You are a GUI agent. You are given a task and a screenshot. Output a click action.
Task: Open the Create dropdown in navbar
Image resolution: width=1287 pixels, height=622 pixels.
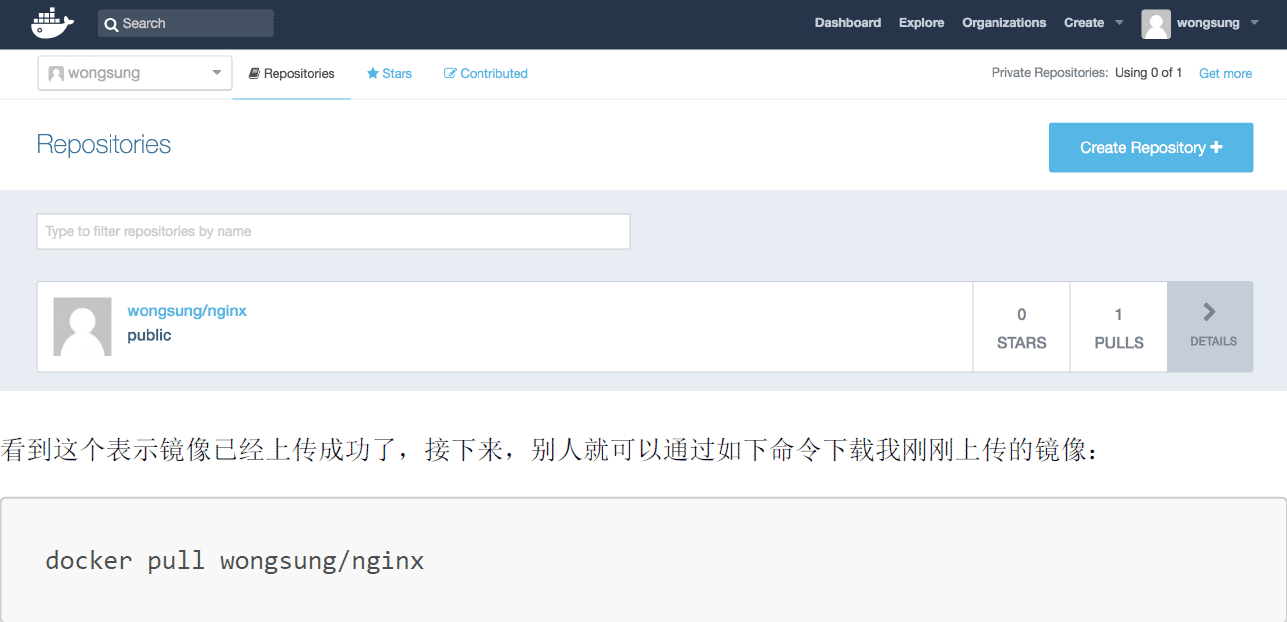tap(1092, 22)
